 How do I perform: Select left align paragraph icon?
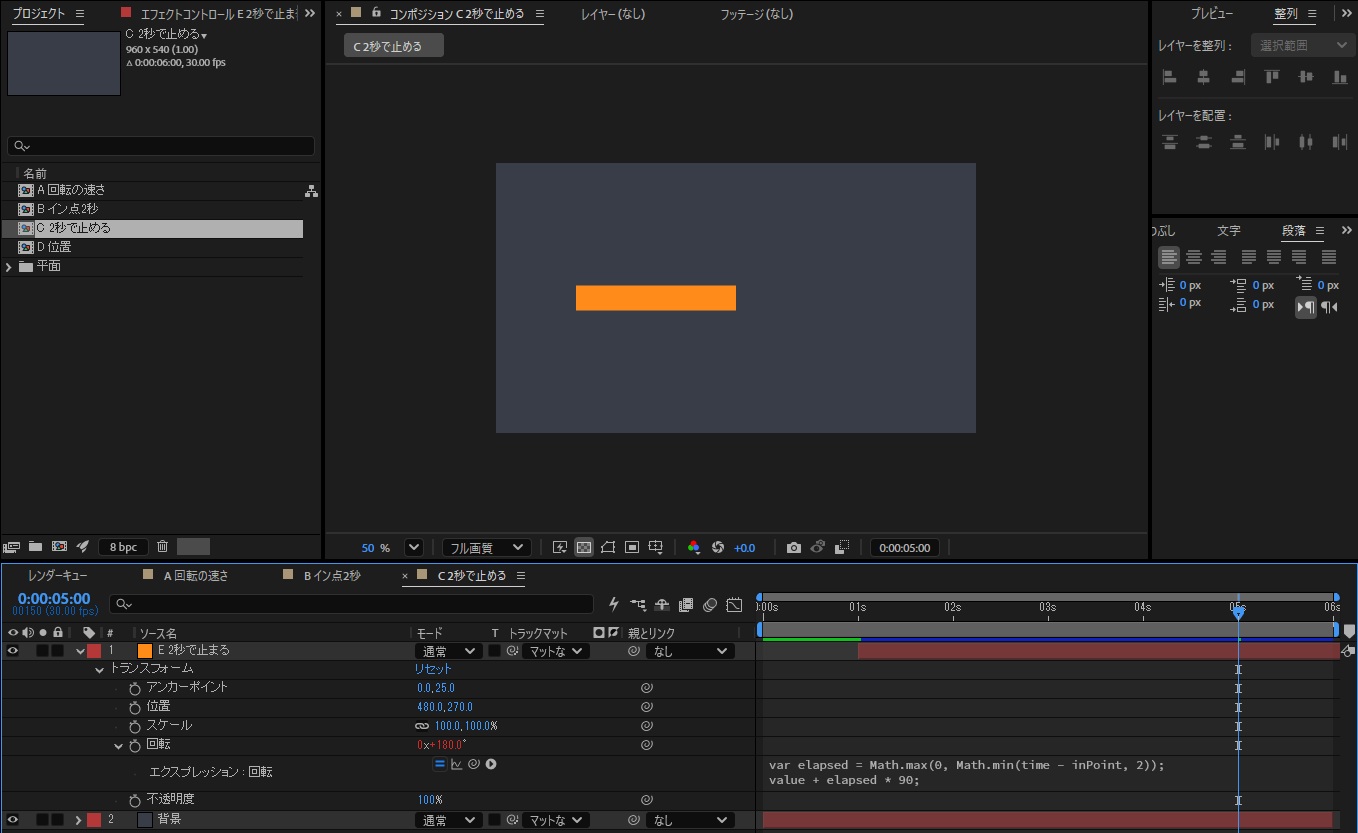click(1169, 257)
